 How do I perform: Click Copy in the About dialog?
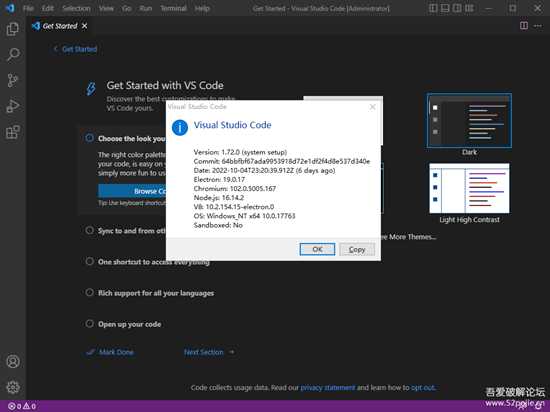coord(357,249)
